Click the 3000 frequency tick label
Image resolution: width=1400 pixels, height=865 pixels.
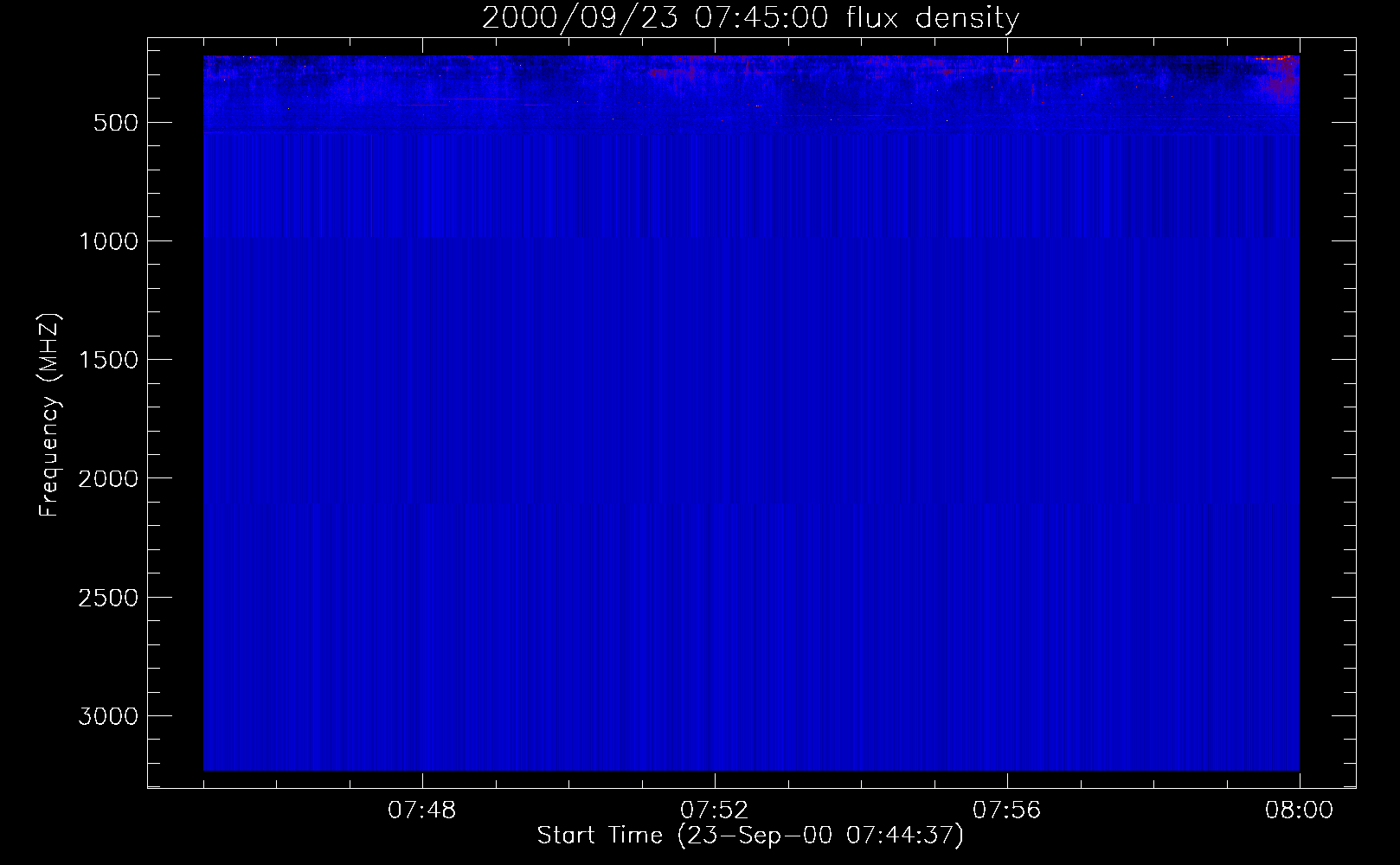point(108,716)
